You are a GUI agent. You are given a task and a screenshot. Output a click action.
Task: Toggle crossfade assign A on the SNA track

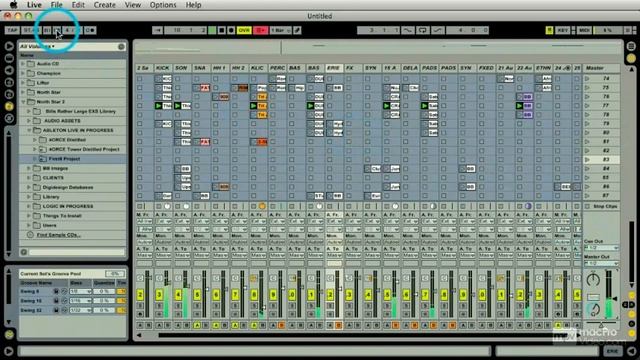coord(197,325)
